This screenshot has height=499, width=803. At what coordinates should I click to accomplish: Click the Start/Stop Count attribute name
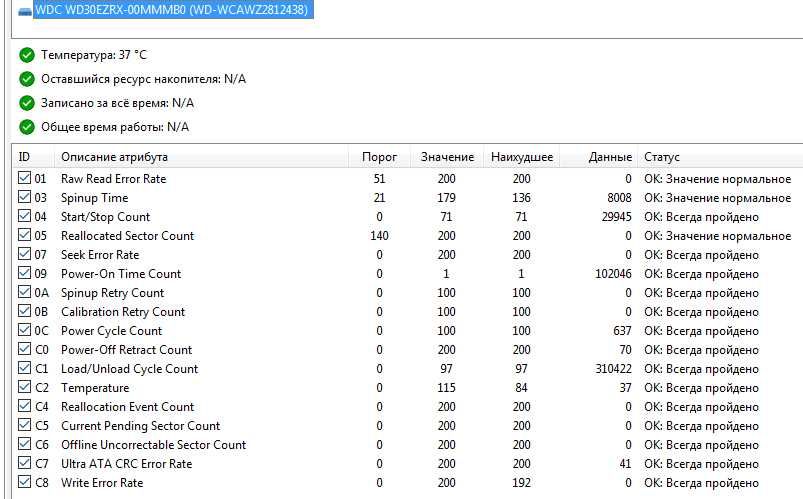(105, 217)
